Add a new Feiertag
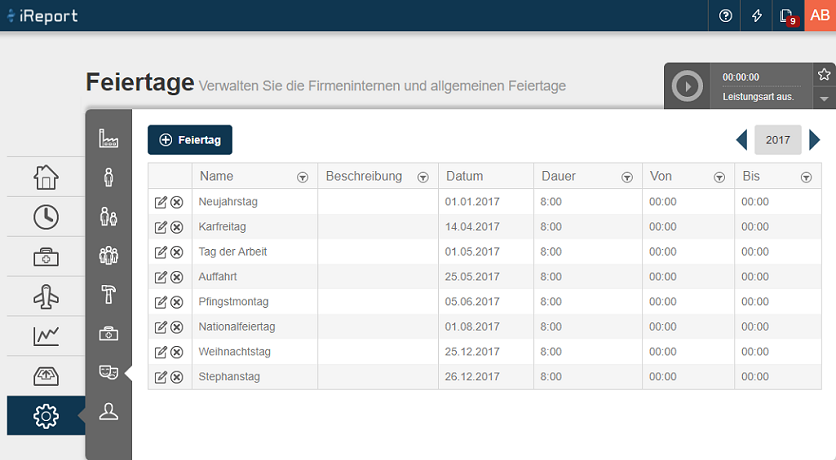 (x=190, y=140)
